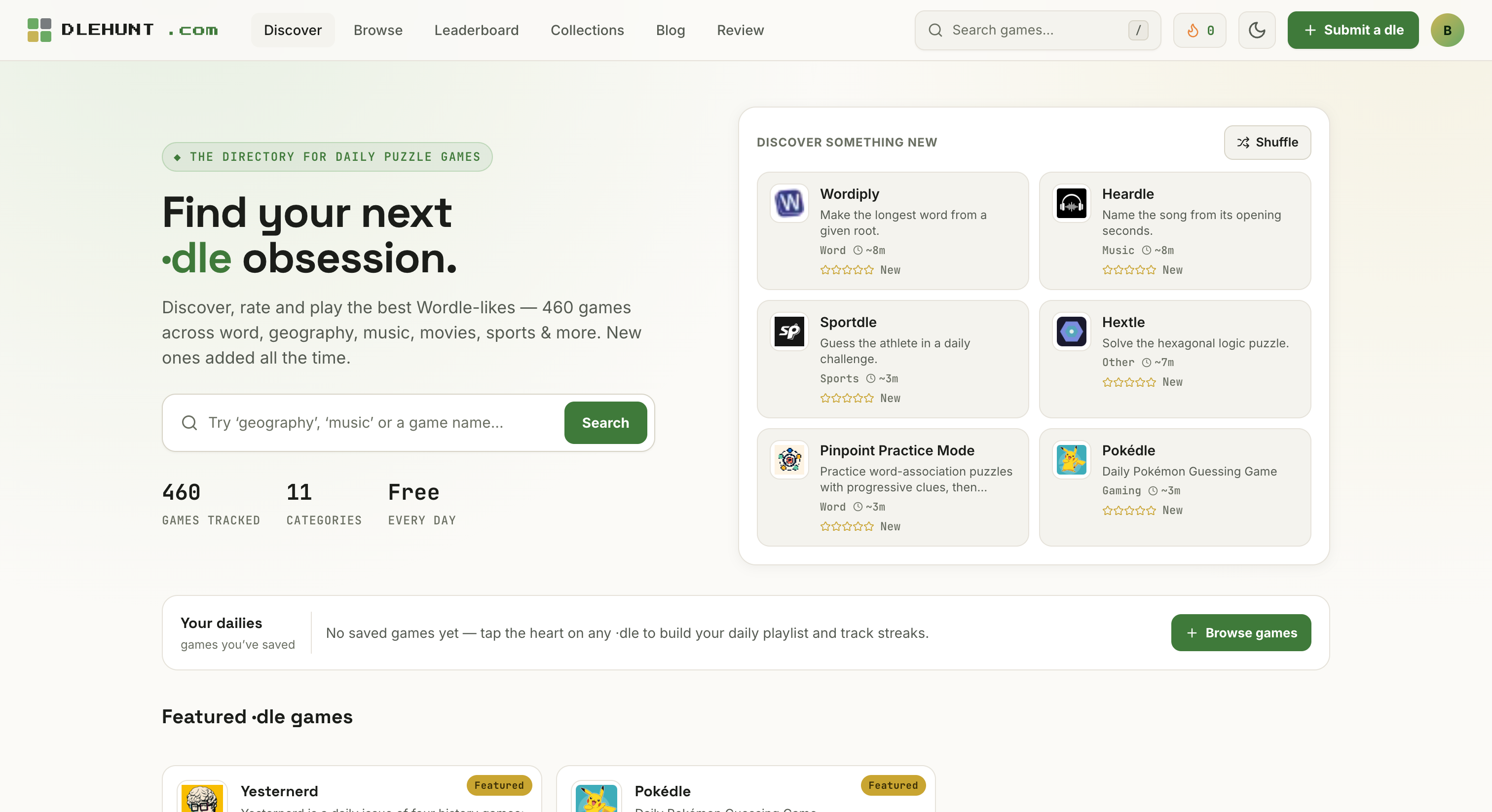This screenshot has width=1492, height=812.
Task: Click the Pinpoint Practice Mode star rating
Action: [x=847, y=526]
